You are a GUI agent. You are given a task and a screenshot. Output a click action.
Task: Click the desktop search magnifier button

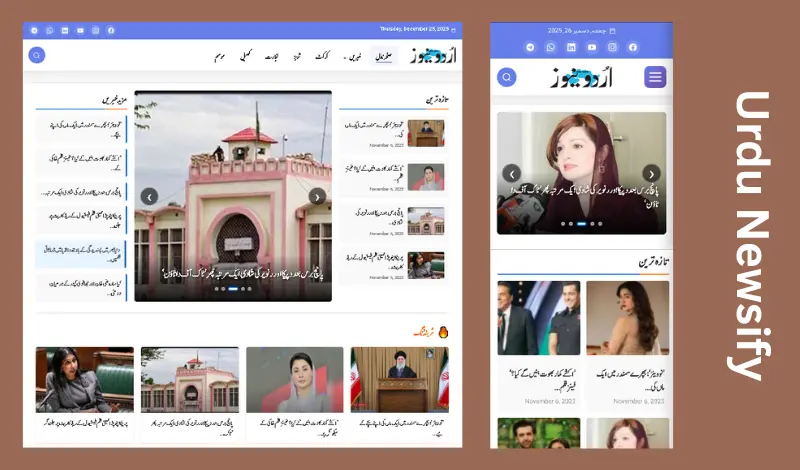coord(37,55)
